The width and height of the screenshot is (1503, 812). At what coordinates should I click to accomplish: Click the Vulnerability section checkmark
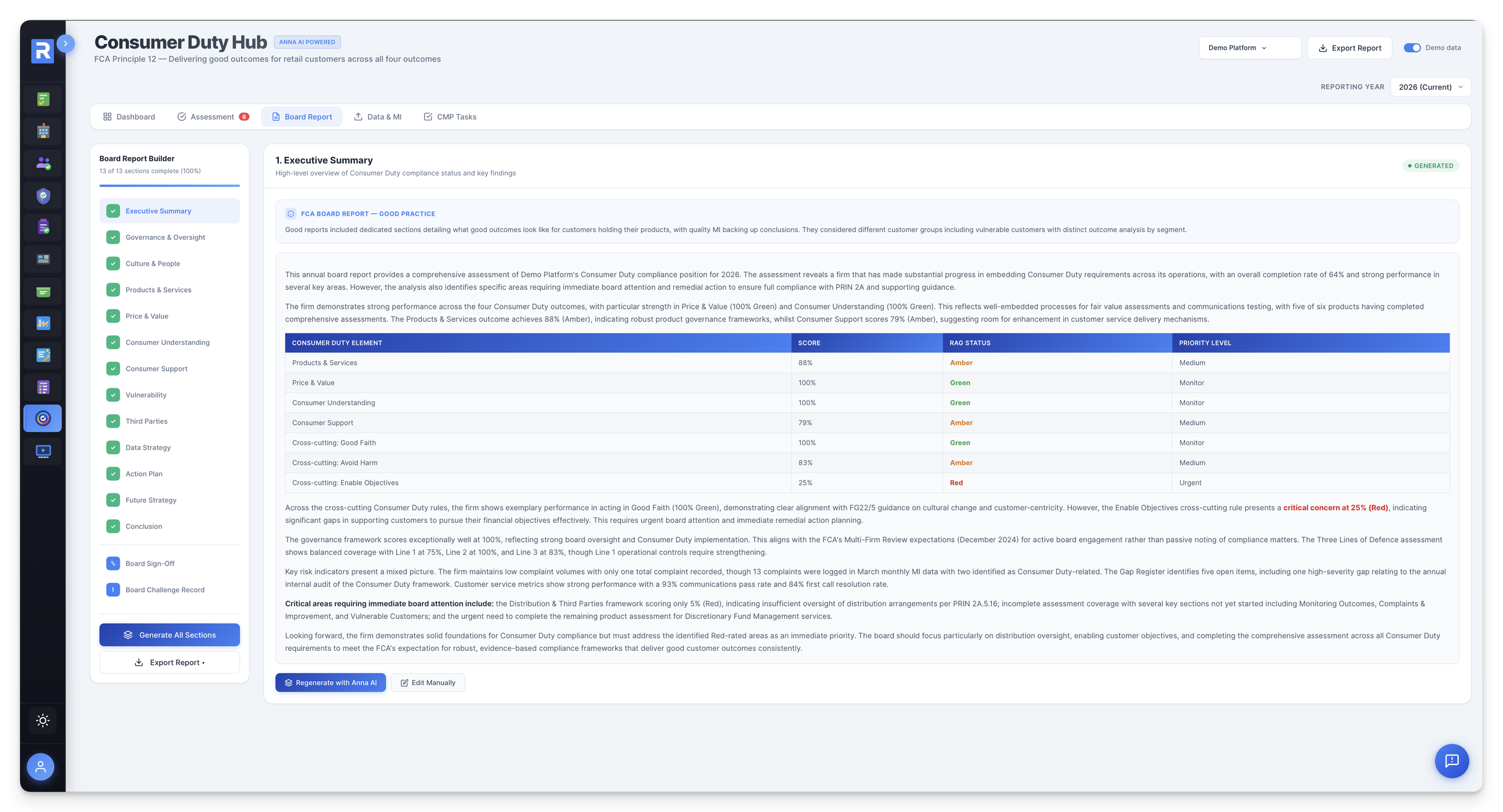click(114, 395)
